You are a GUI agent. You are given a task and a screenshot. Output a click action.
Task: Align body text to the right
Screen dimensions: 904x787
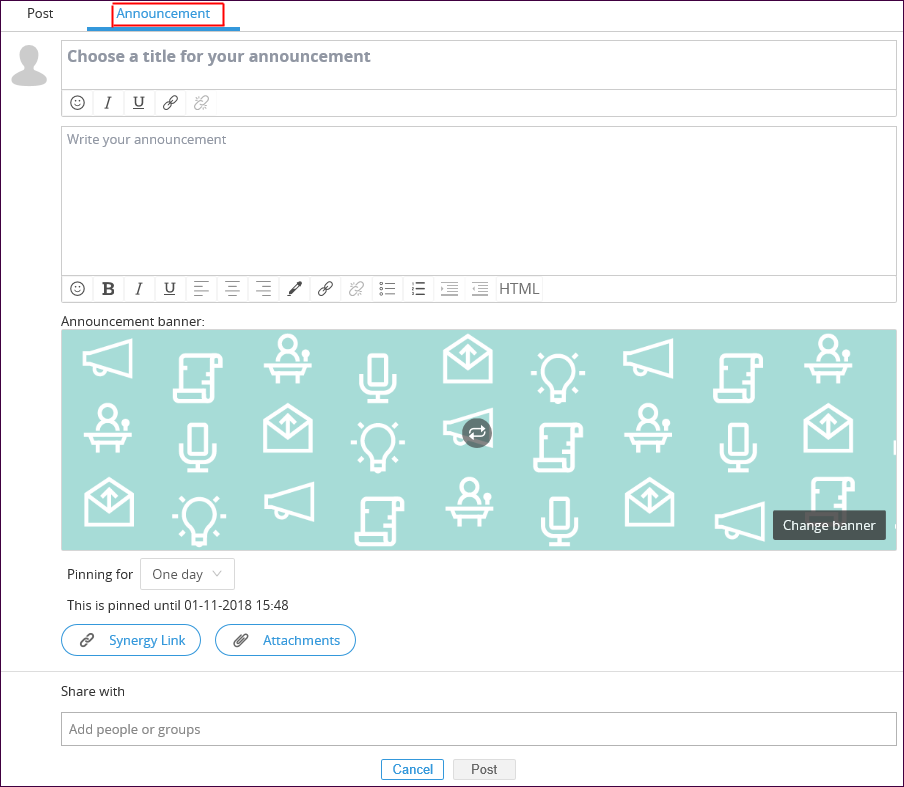click(x=263, y=289)
